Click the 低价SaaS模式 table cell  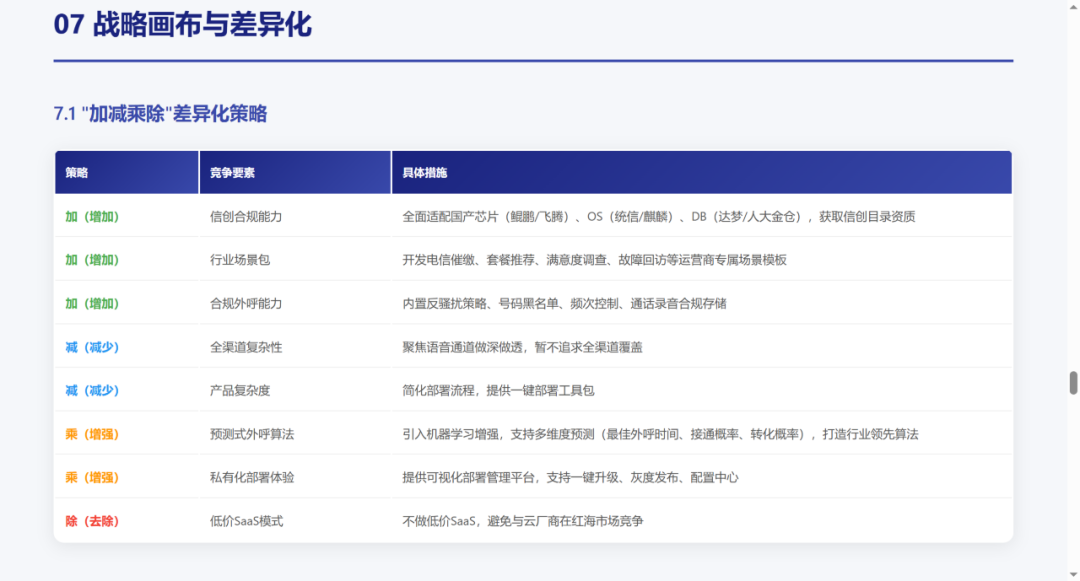(246, 521)
